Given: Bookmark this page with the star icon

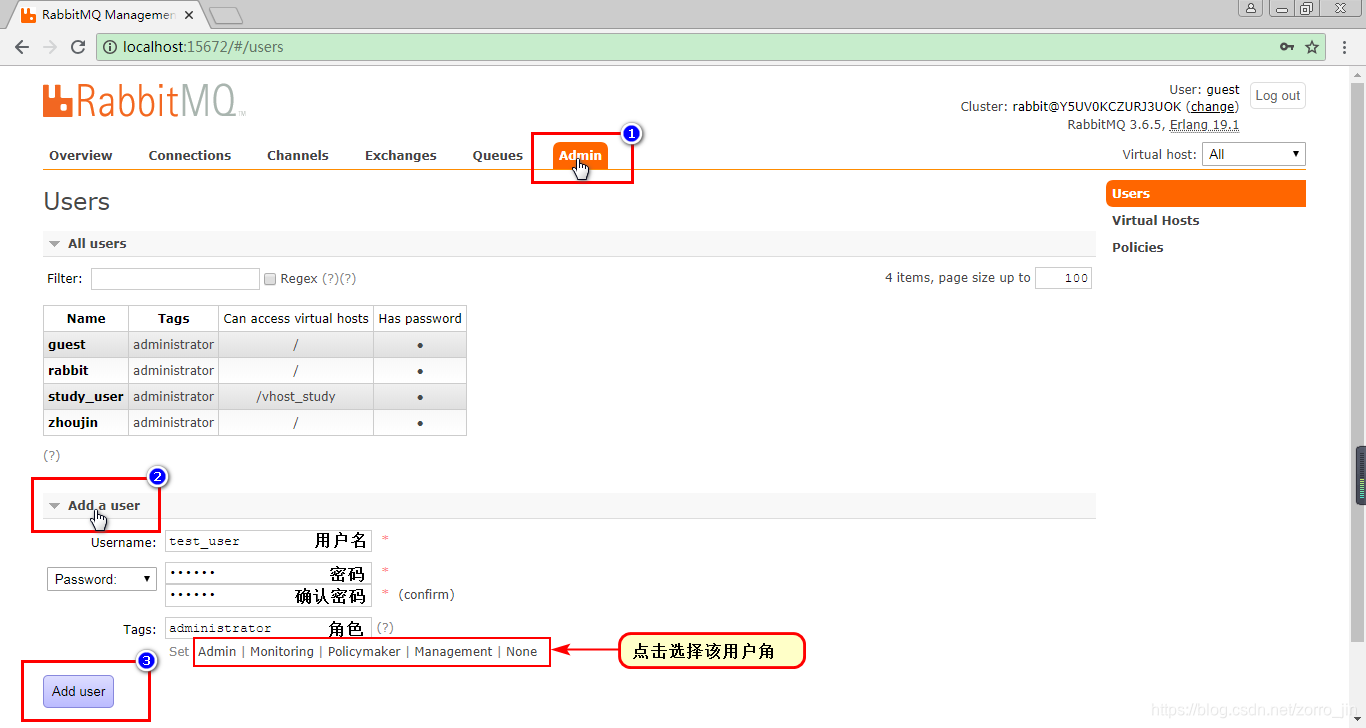Looking at the screenshot, I should tap(1312, 47).
